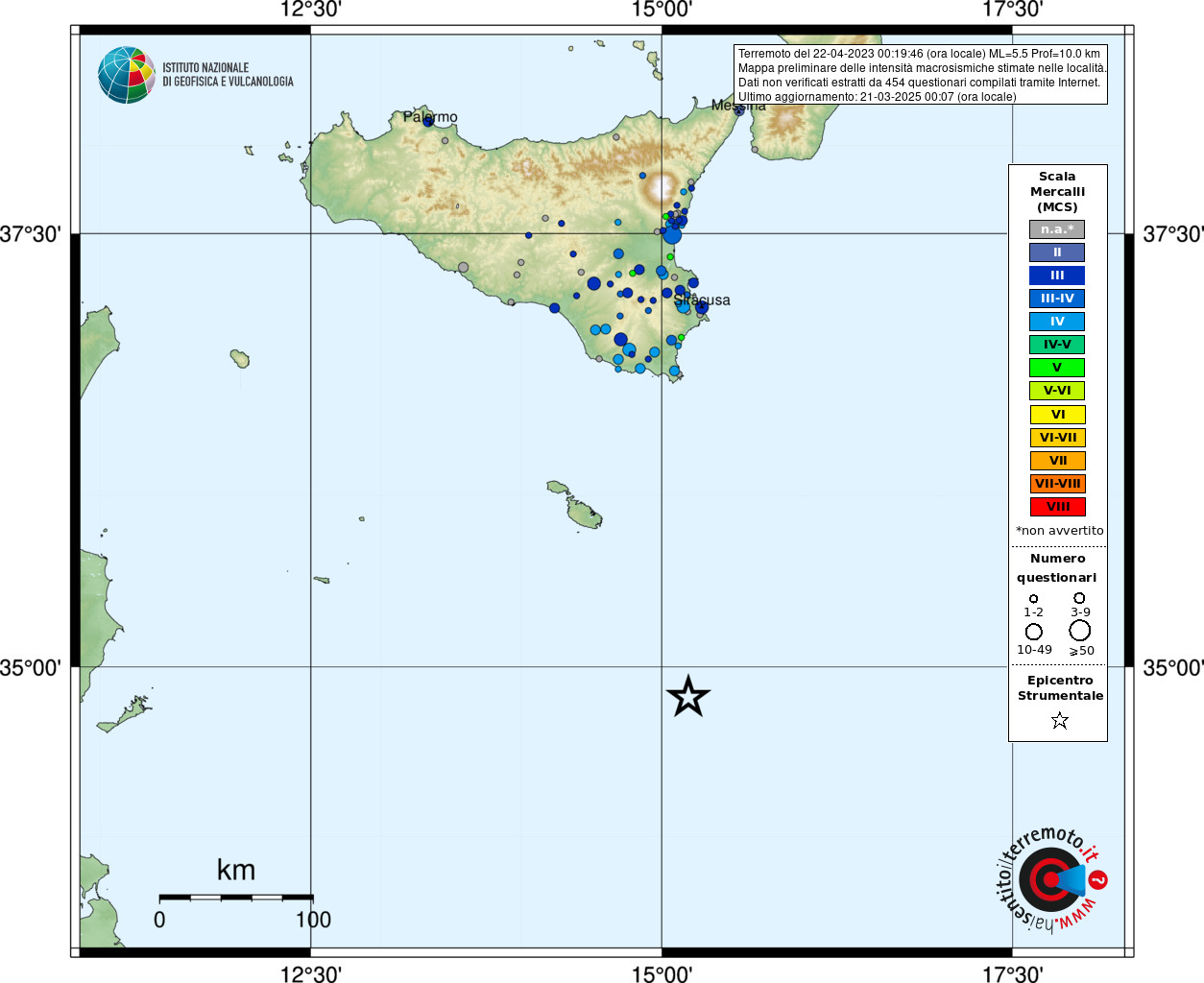Click the Messina city label

[738, 106]
